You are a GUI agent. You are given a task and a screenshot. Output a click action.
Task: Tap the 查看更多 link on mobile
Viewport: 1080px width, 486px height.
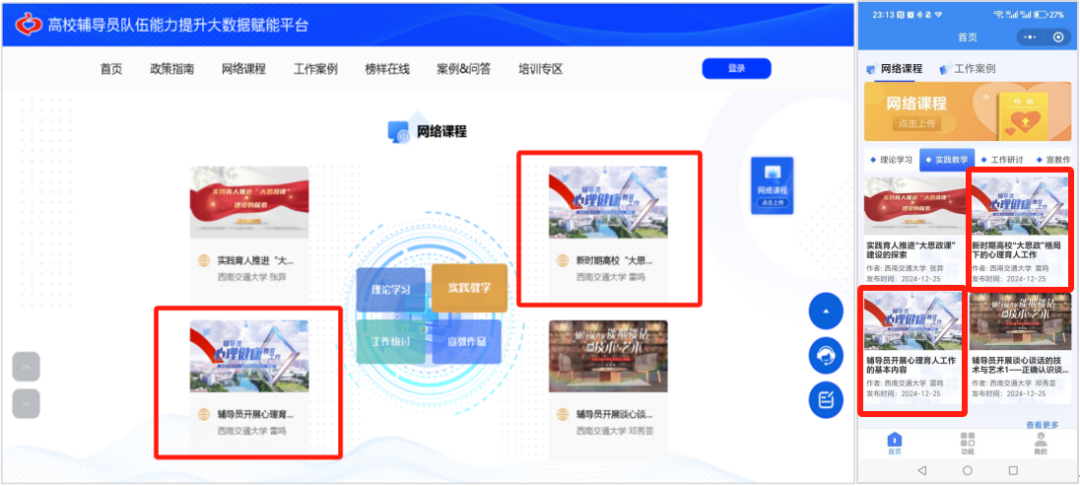[x=1041, y=425]
